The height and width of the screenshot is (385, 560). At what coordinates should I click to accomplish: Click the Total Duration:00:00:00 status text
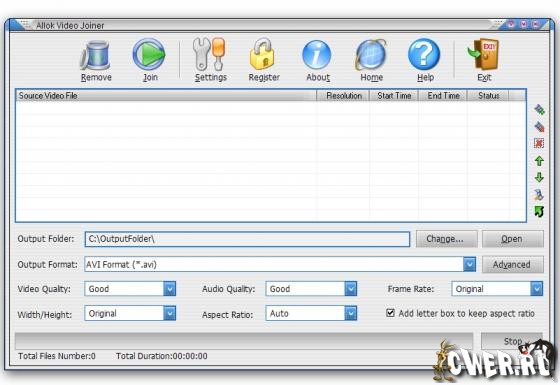(x=162, y=356)
